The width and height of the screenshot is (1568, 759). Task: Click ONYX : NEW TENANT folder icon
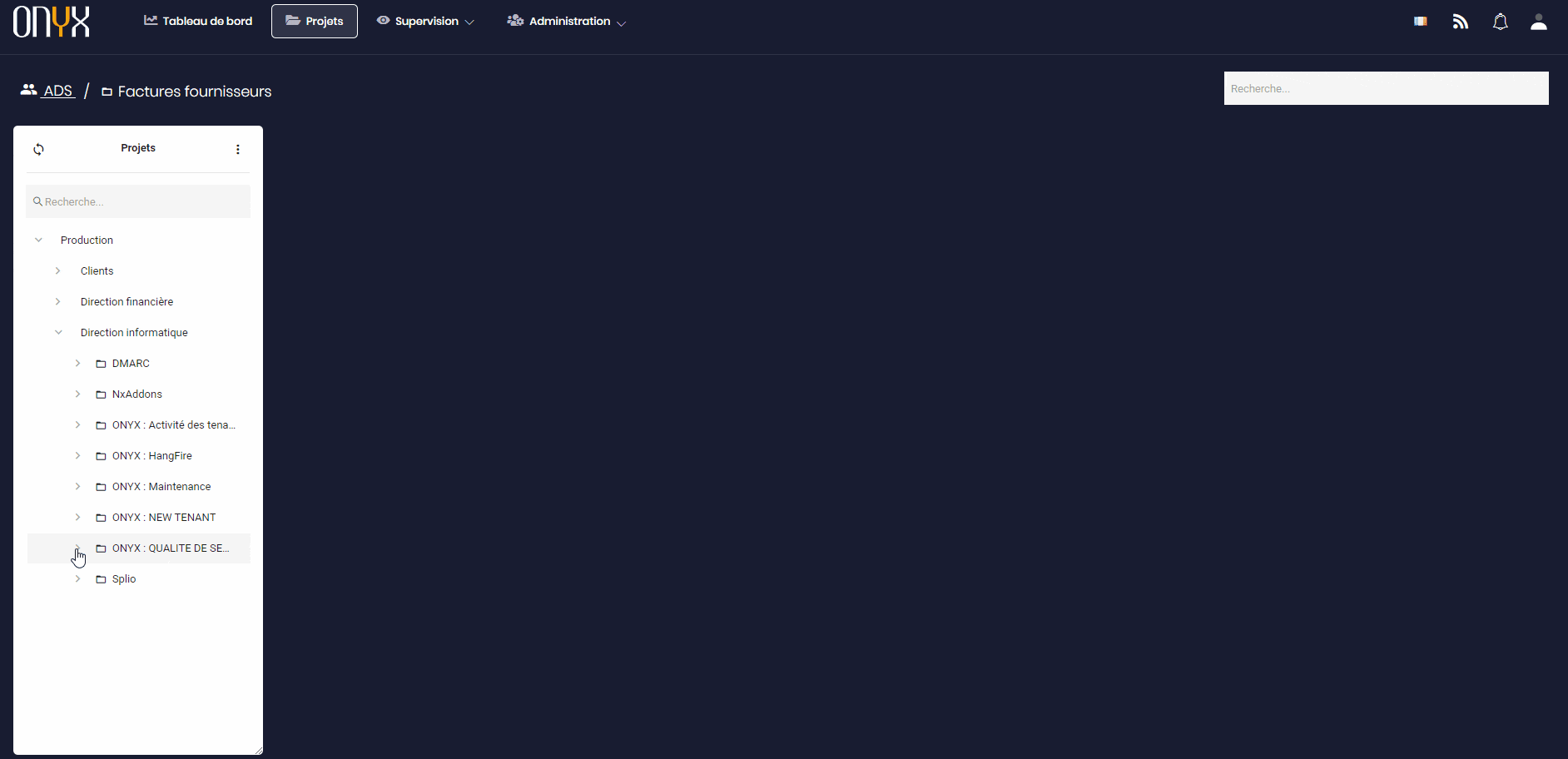101,518
